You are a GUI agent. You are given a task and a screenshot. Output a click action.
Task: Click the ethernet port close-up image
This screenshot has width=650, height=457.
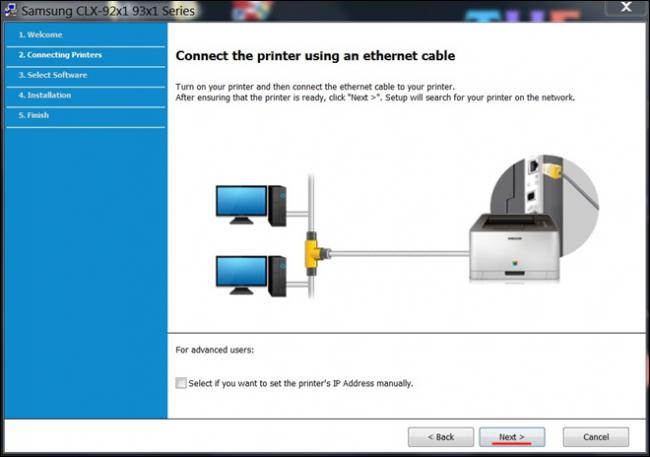point(545,205)
